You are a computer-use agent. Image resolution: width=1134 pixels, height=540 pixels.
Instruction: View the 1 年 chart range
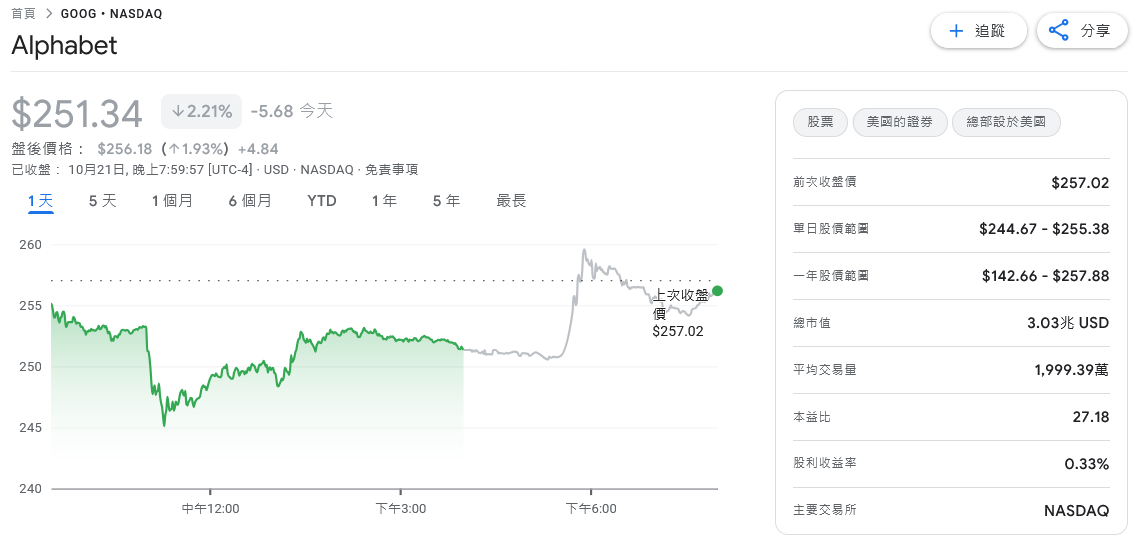click(x=384, y=201)
